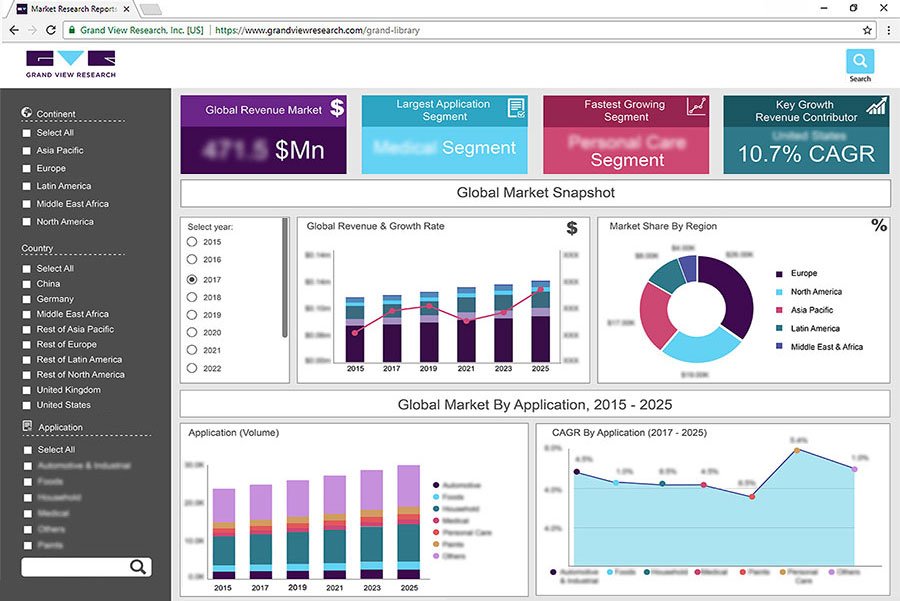This screenshot has height=601, width=900.
Task: Click the trend chart icon on Fastest Growing Segment card
Action: coord(697,108)
